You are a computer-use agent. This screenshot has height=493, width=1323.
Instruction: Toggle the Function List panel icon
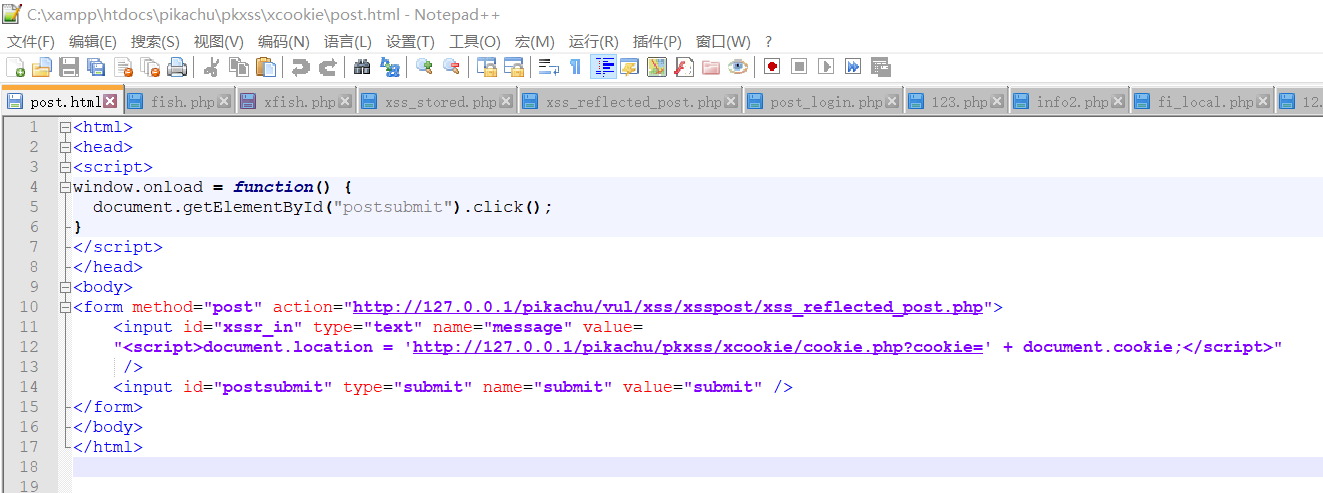pos(683,67)
